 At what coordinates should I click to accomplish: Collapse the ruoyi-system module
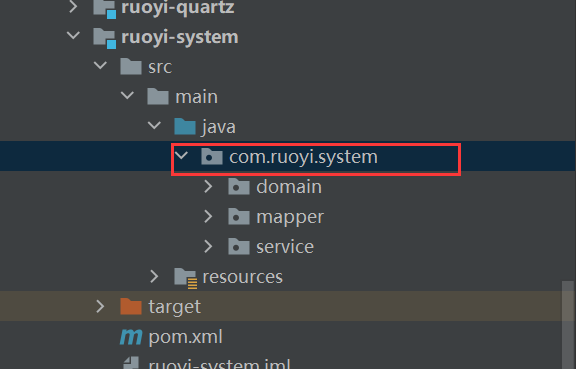[73, 36]
